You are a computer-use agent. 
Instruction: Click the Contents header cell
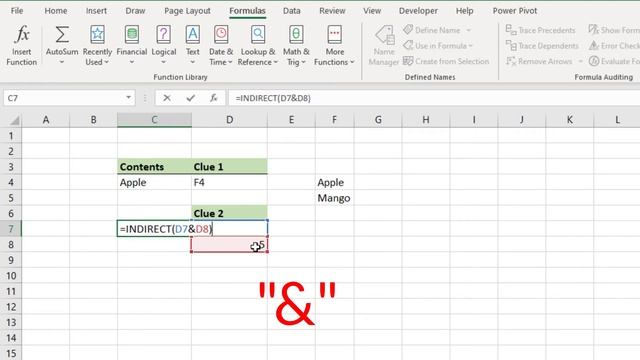(154, 167)
